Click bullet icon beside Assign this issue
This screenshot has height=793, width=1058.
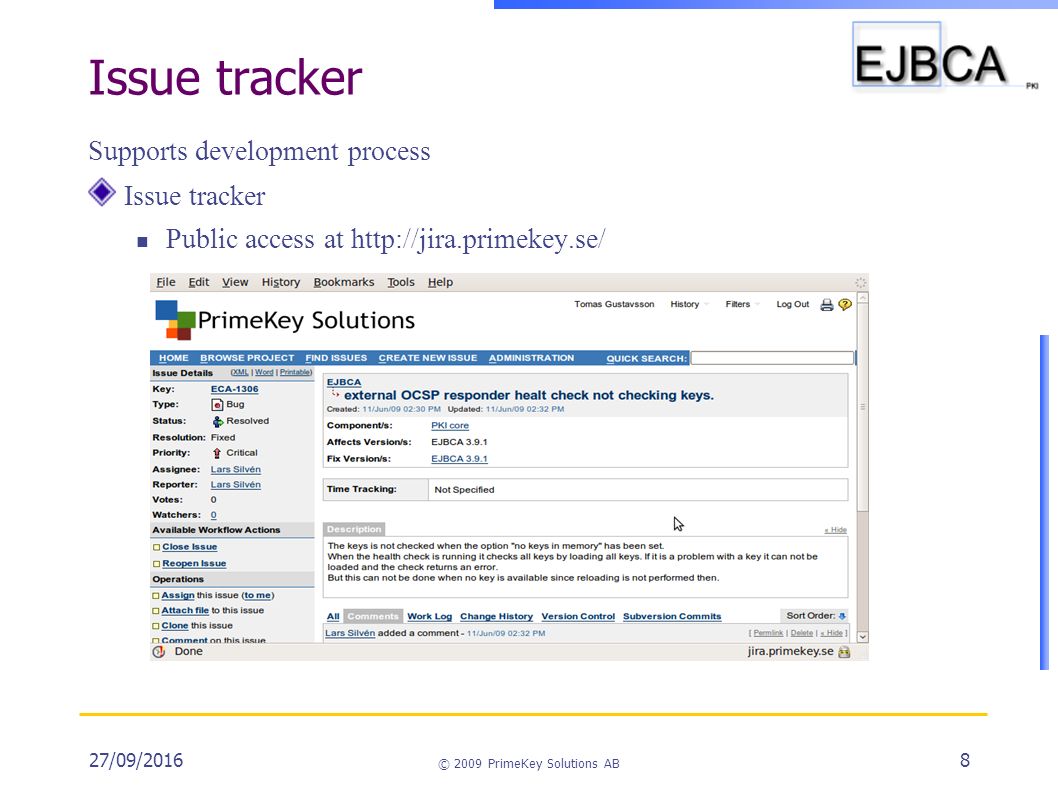point(156,596)
